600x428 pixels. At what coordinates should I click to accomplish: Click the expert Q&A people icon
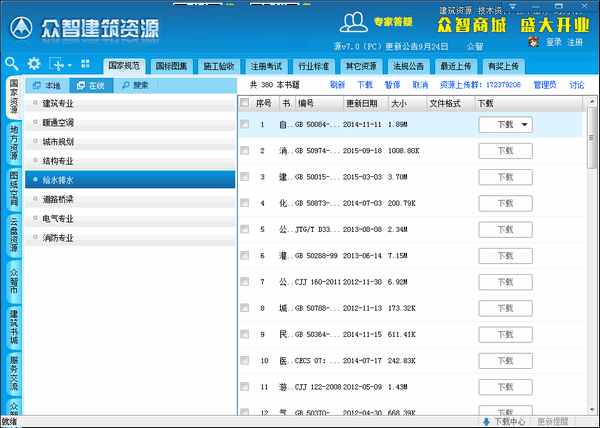(353, 22)
